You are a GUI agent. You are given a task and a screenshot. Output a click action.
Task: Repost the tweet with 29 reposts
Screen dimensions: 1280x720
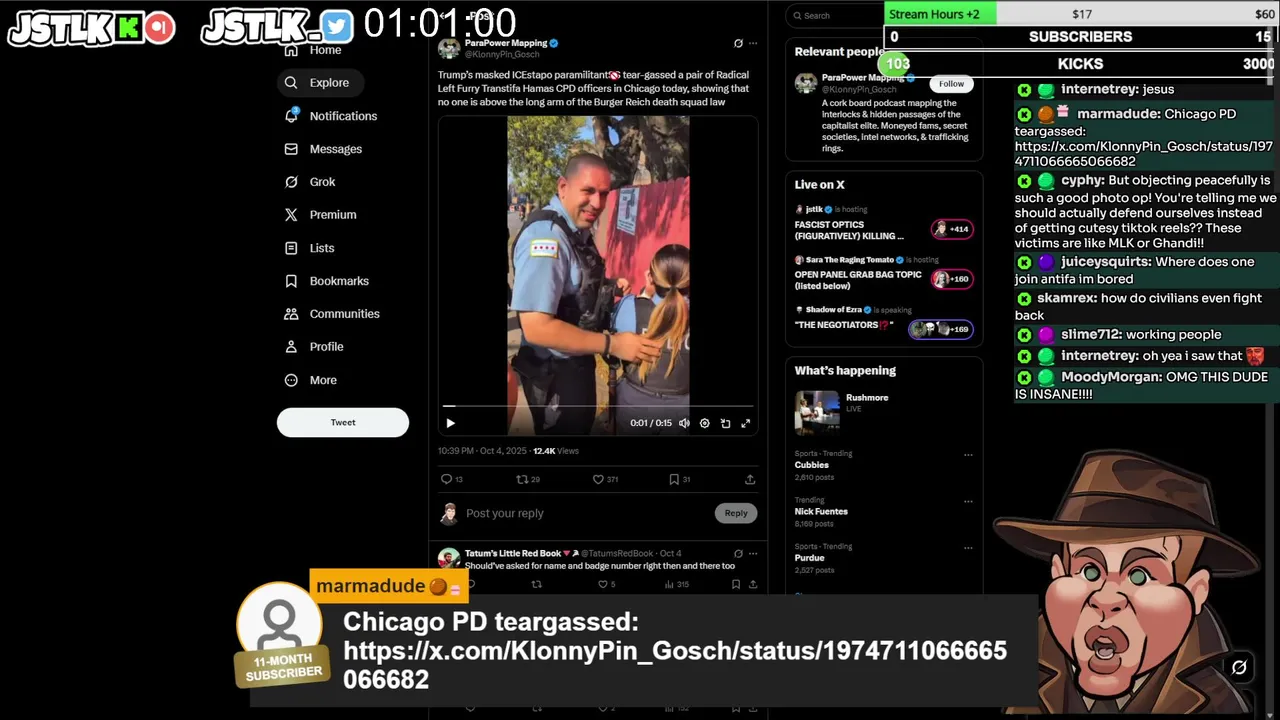pyautogui.click(x=528, y=479)
